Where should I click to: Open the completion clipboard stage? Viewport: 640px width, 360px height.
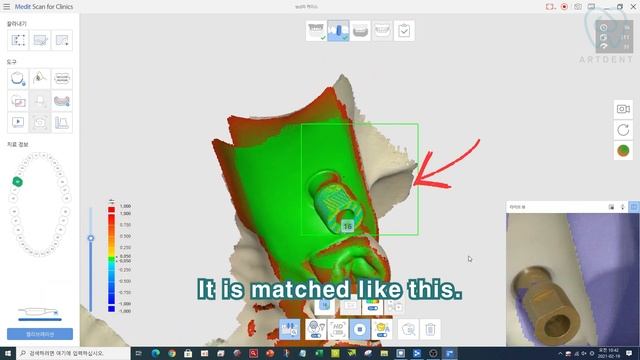tap(404, 31)
